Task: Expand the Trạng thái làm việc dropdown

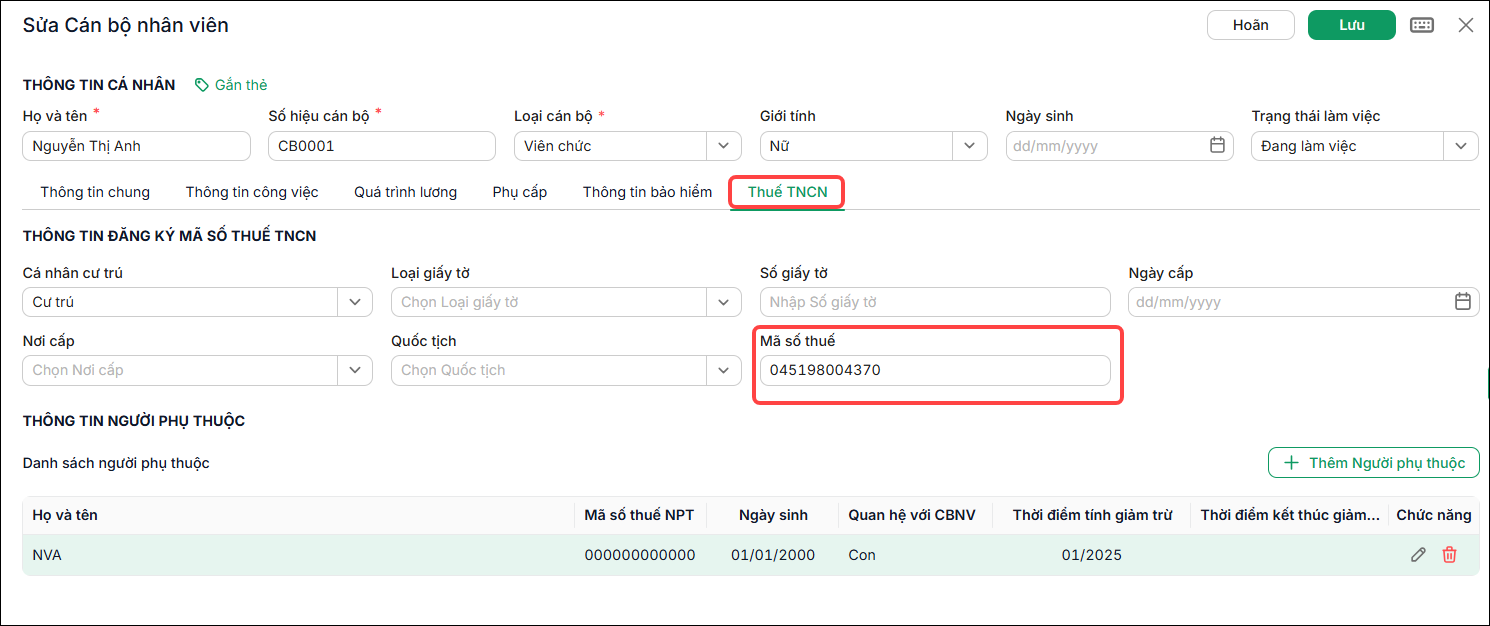Action: (1460, 146)
